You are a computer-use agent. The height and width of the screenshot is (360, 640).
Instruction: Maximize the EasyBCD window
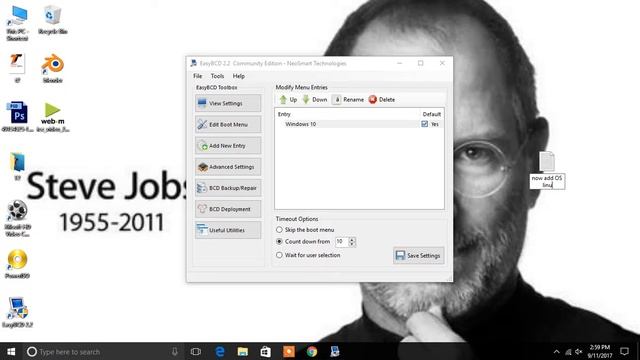point(420,63)
